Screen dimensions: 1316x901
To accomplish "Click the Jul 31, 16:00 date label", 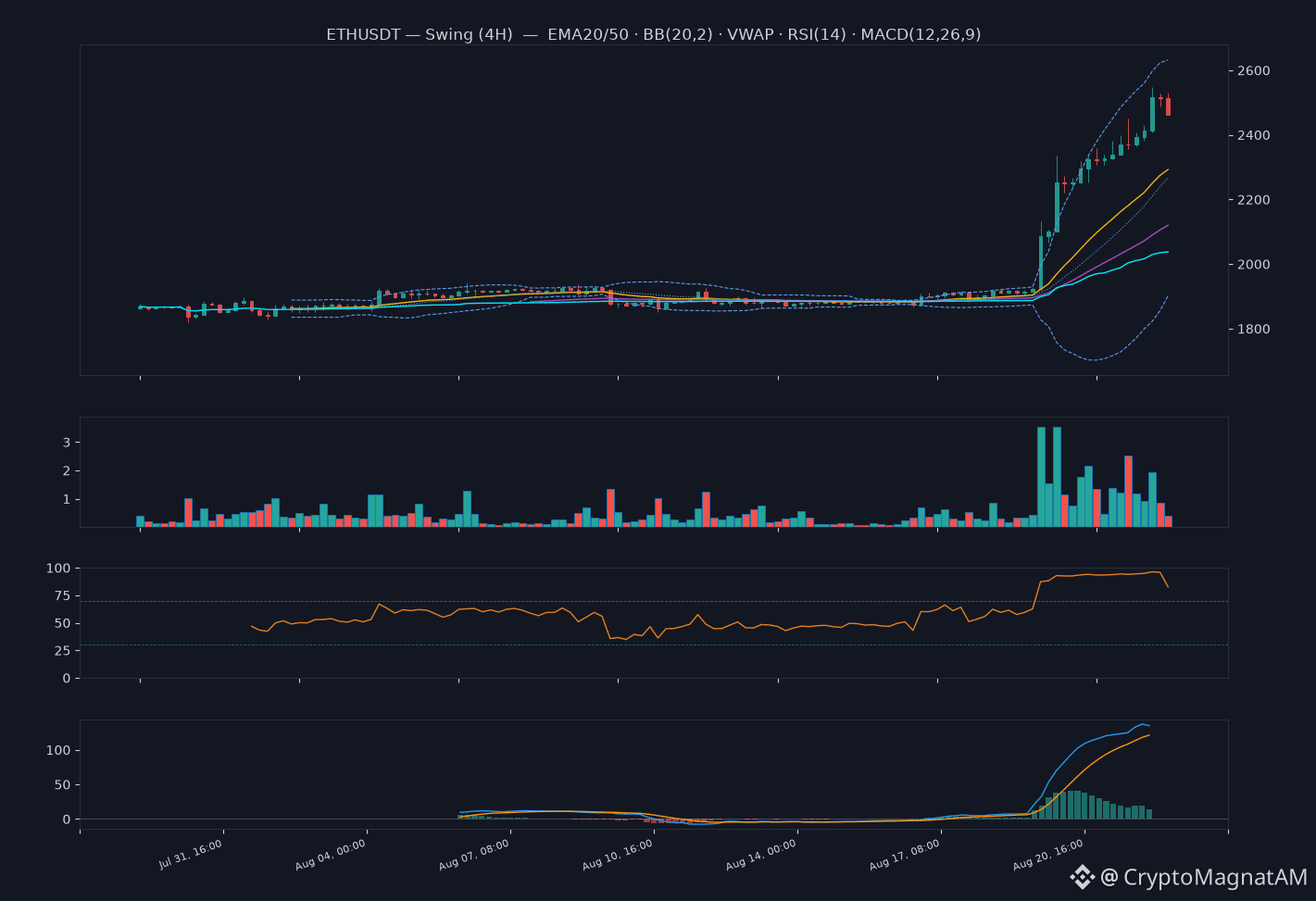I will 191,855.
